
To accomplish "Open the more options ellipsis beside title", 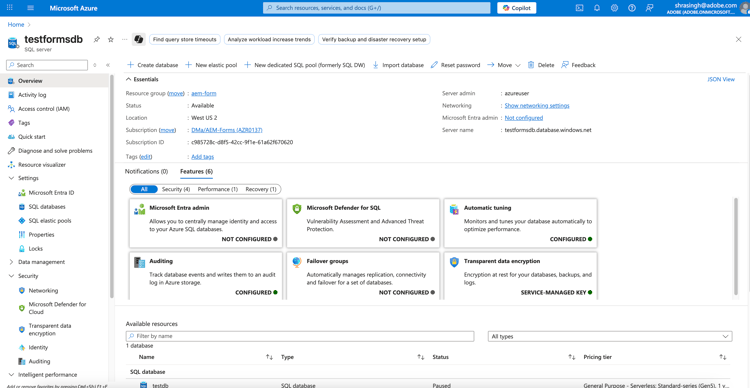I will 124,39.
